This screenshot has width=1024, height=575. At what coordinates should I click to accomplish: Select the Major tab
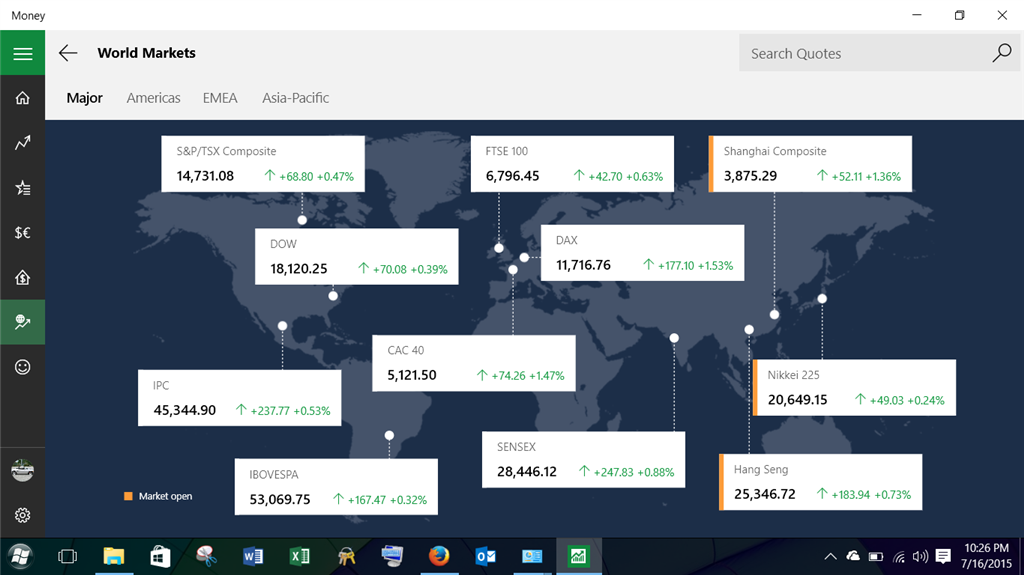click(x=84, y=98)
